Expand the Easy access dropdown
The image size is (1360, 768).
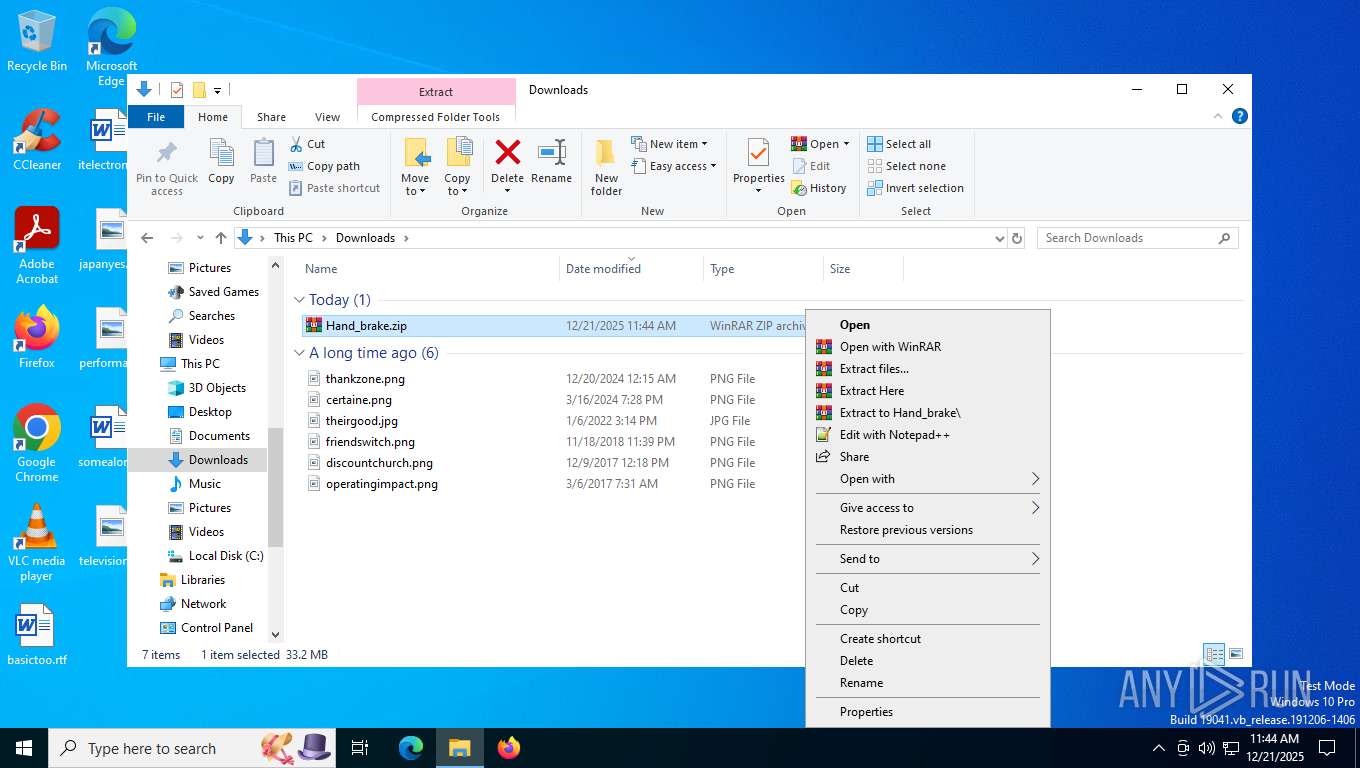click(x=675, y=166)
